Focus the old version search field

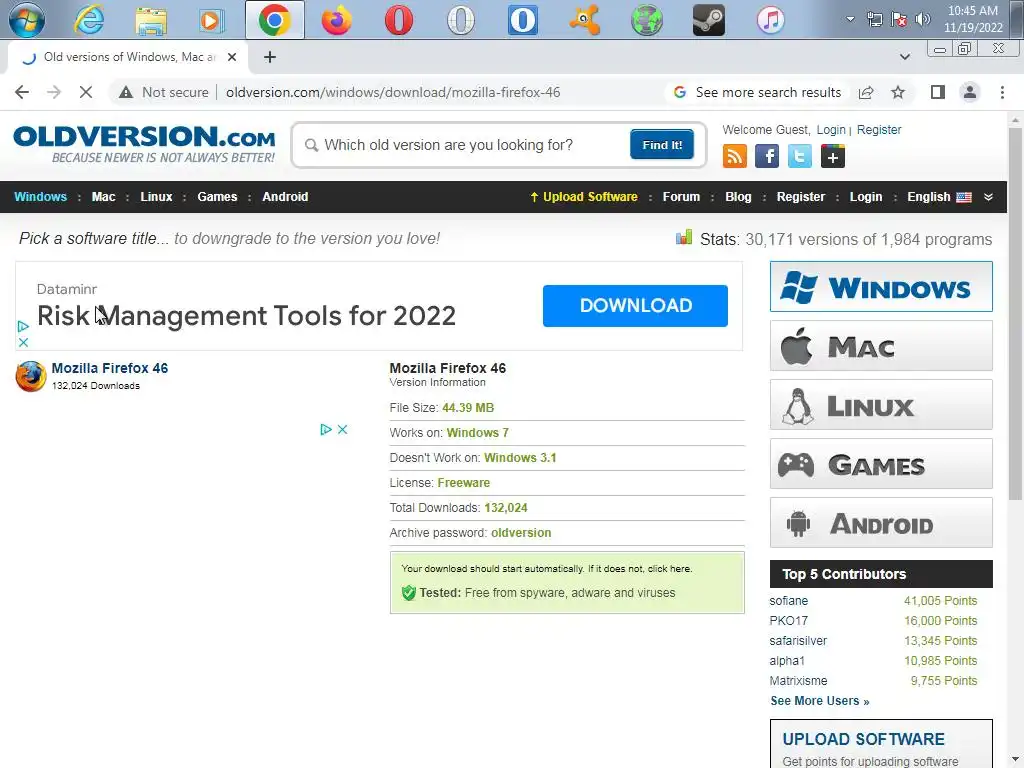click(x=464, y=145)
